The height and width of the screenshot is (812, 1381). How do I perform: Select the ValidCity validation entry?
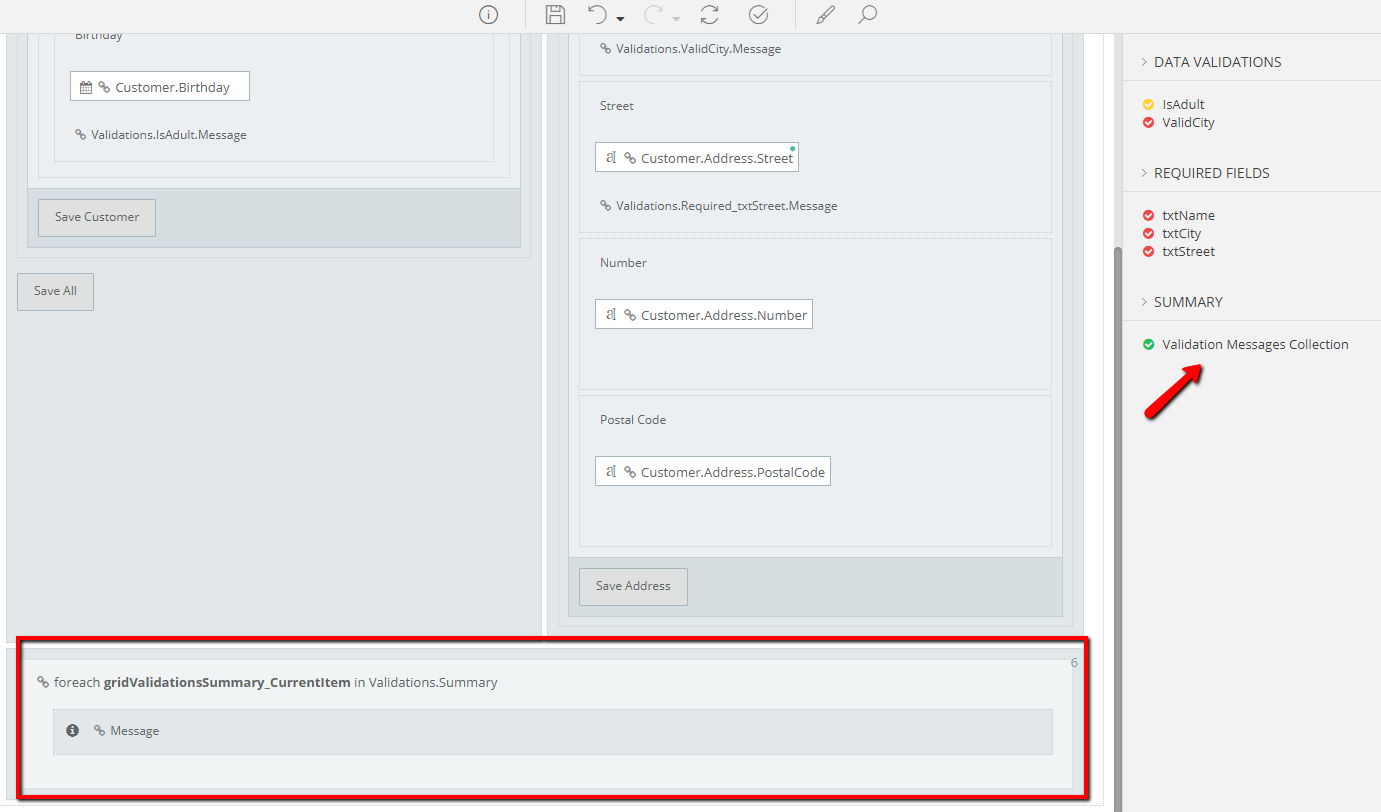[1186, 122]
